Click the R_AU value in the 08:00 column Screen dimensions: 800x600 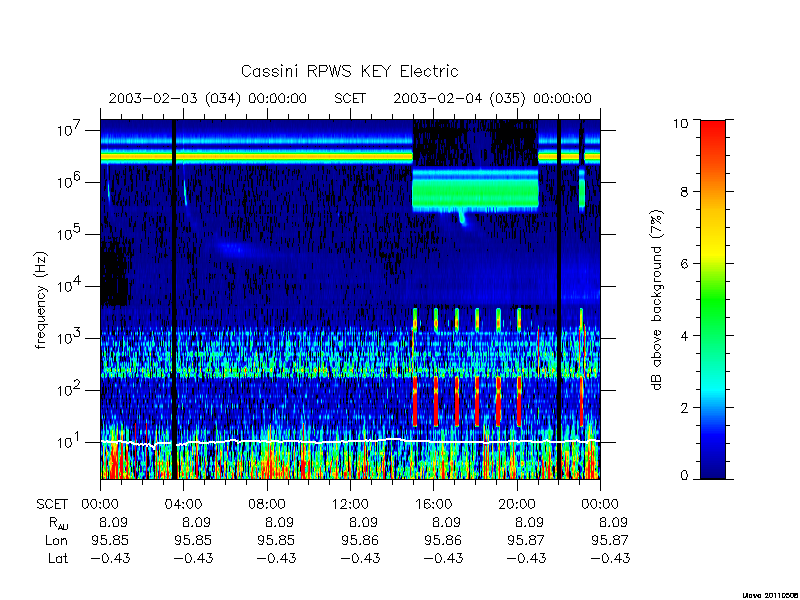tap(279, 522)
